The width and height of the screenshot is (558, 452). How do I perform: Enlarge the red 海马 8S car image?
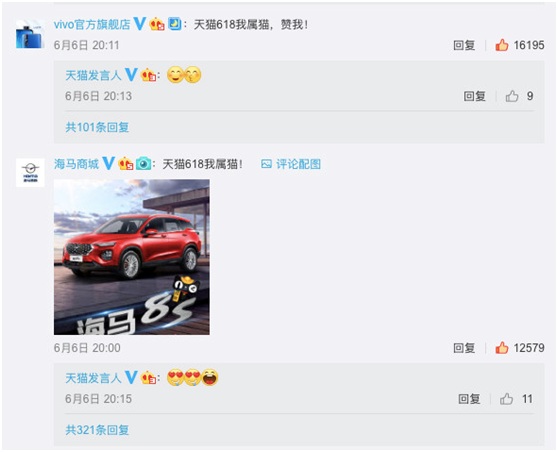[132, 257]
